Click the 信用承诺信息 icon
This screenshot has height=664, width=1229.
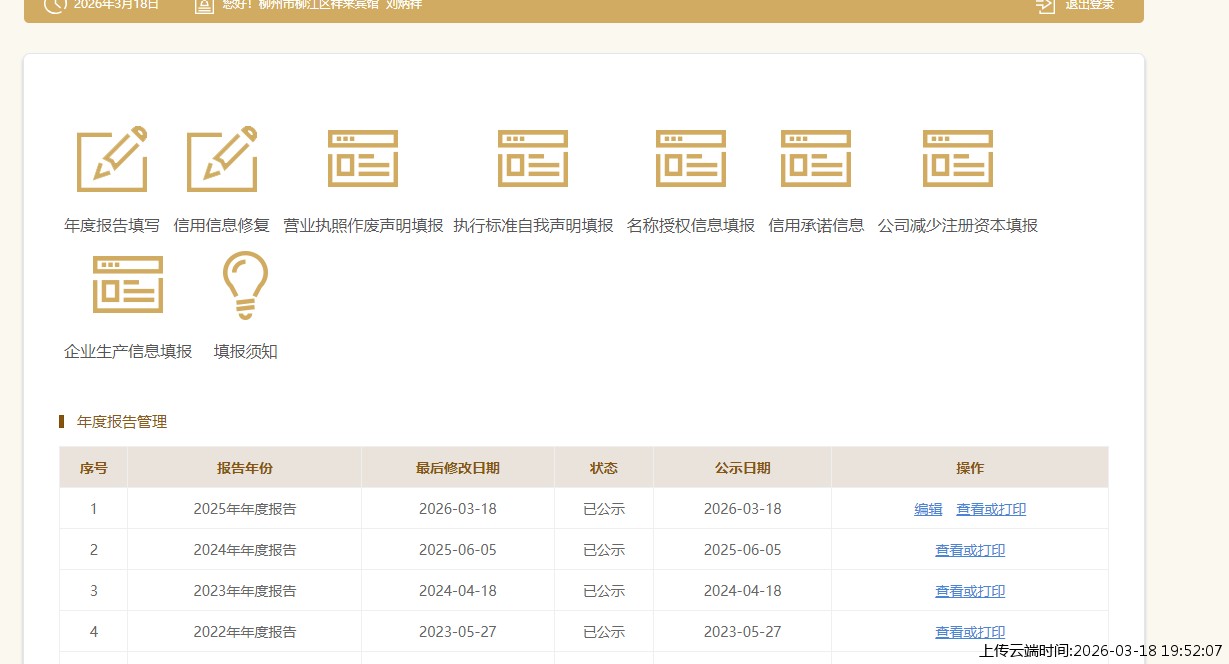(816, 160)
